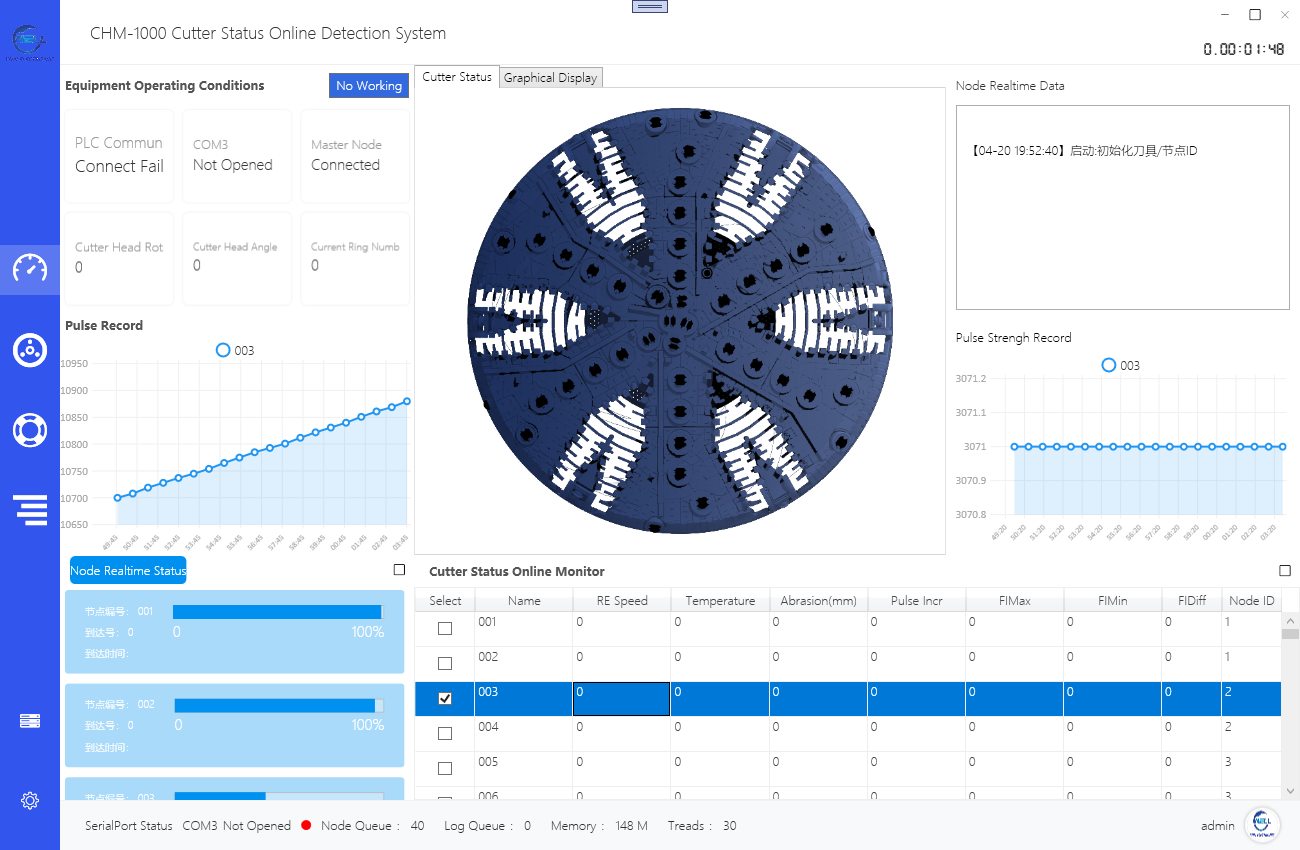Click the cutter head 3D model

679,322
